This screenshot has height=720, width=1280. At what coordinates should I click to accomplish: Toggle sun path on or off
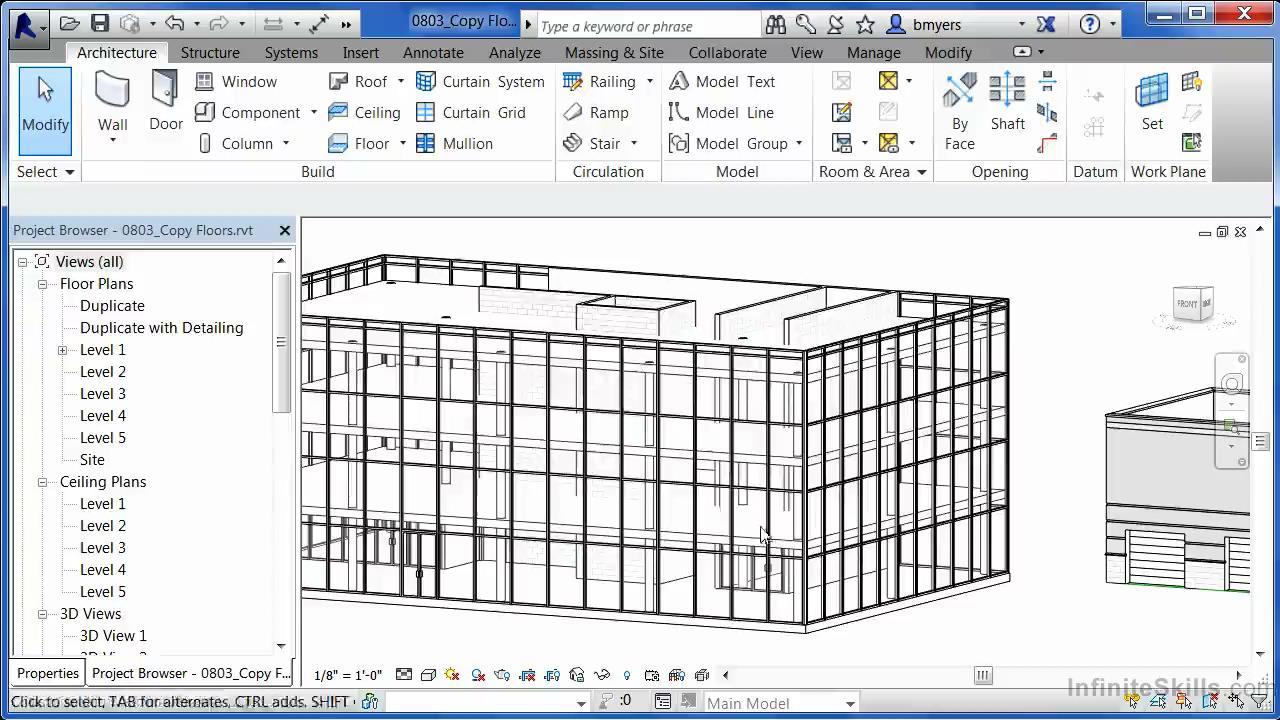[x=452, y=675]
